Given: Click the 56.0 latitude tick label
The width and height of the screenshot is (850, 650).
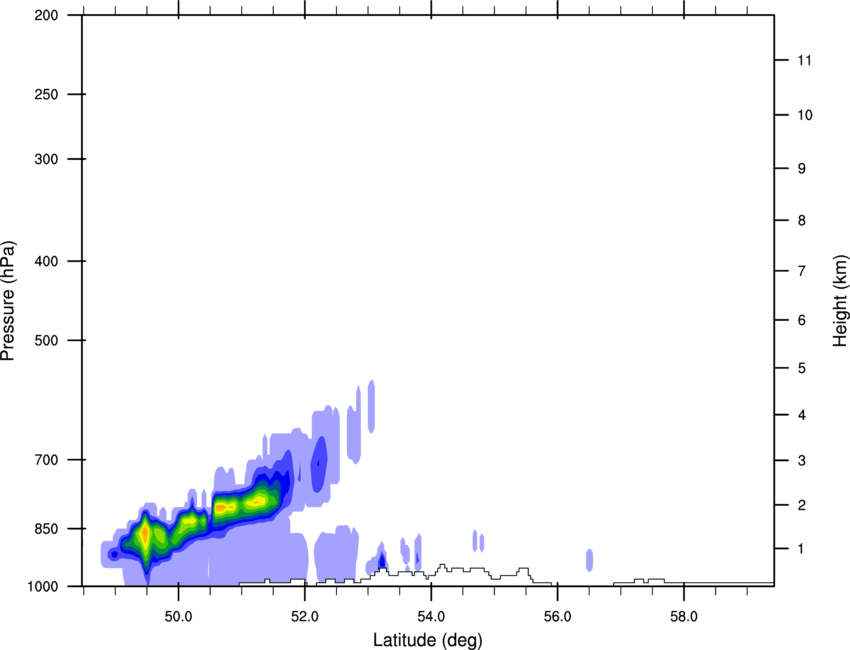Looking at the screenshot, I should [x=557, y=617].
